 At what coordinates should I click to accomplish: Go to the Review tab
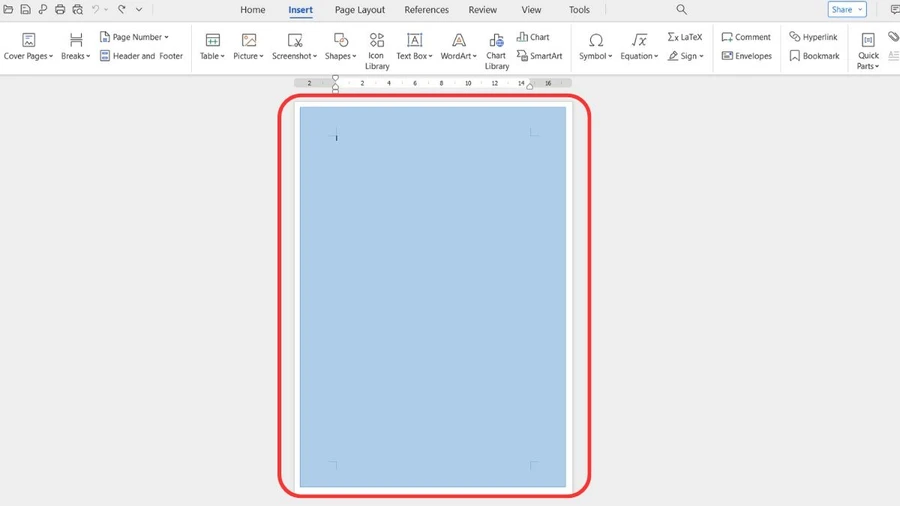[x=483, y=10]
